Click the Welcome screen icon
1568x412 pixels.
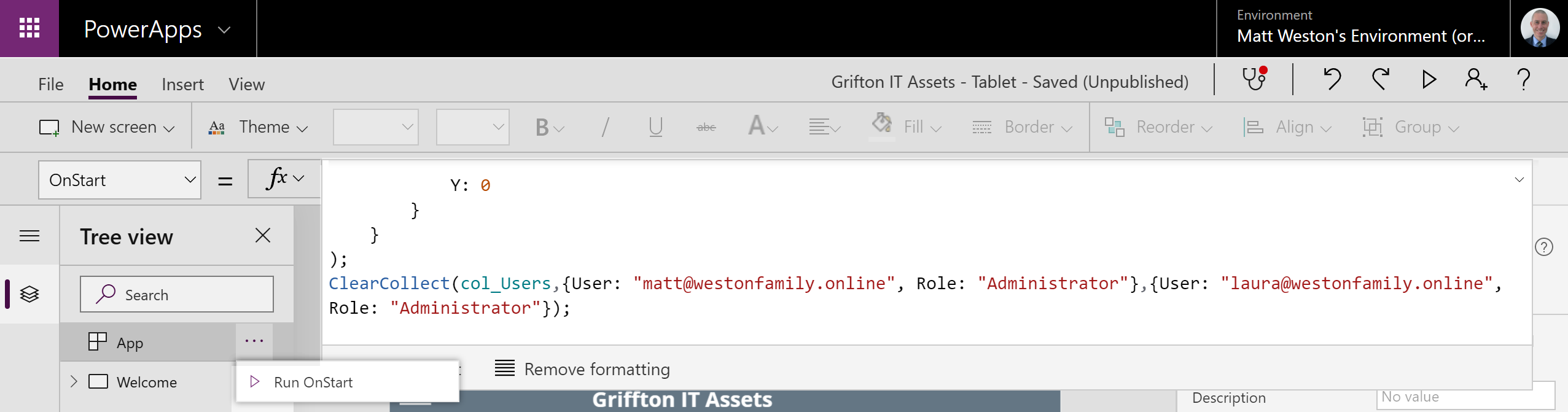98,382
